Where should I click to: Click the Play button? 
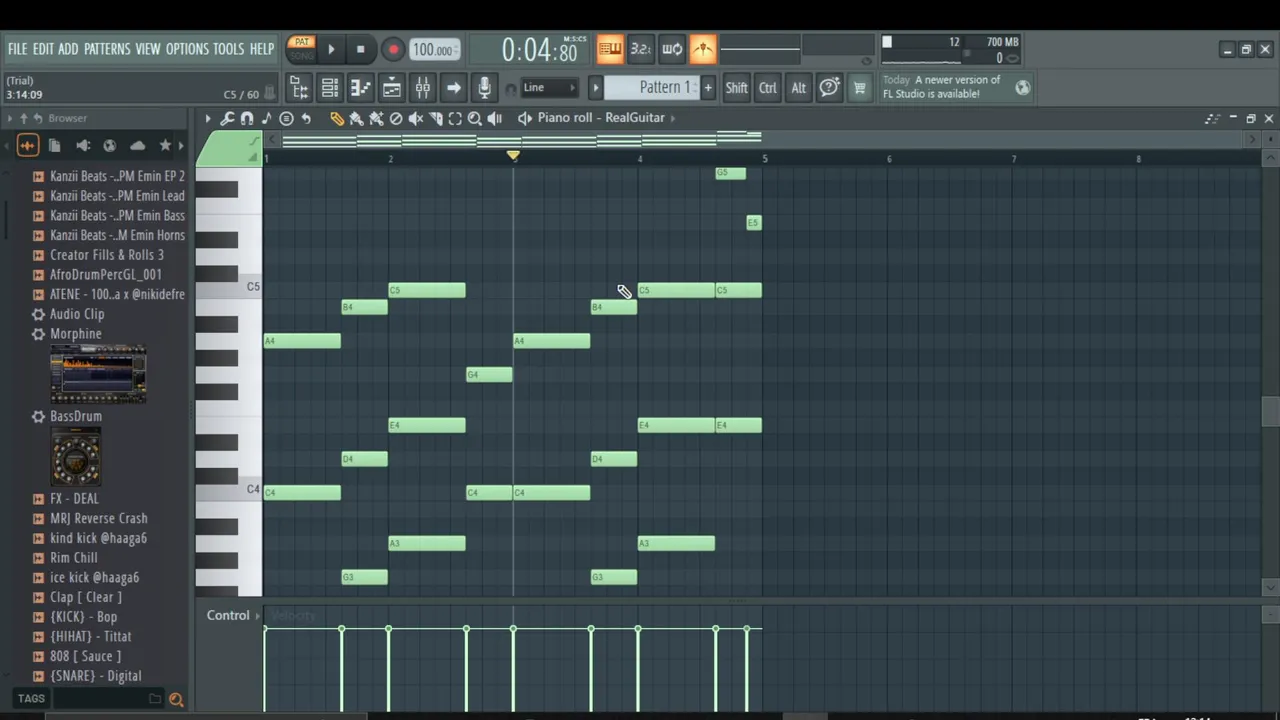click(331, 49)
